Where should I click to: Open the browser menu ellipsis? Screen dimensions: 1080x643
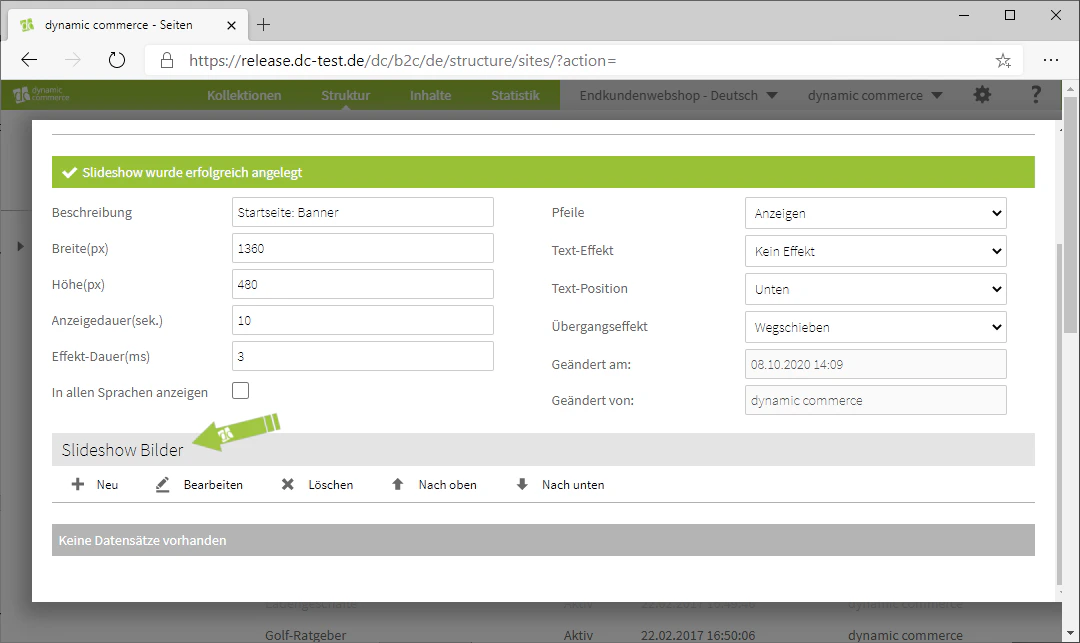coord(1050,61)
